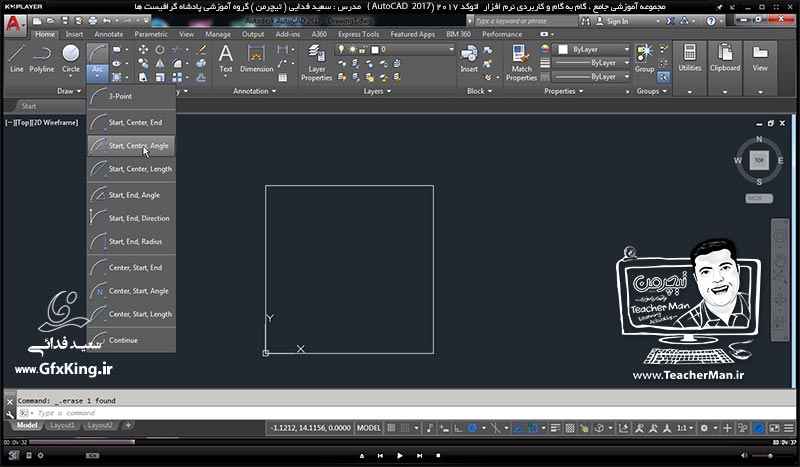Open the ByLayer lineweight dropdown
This screenshot has height=467, width=800.
point(592,63)
